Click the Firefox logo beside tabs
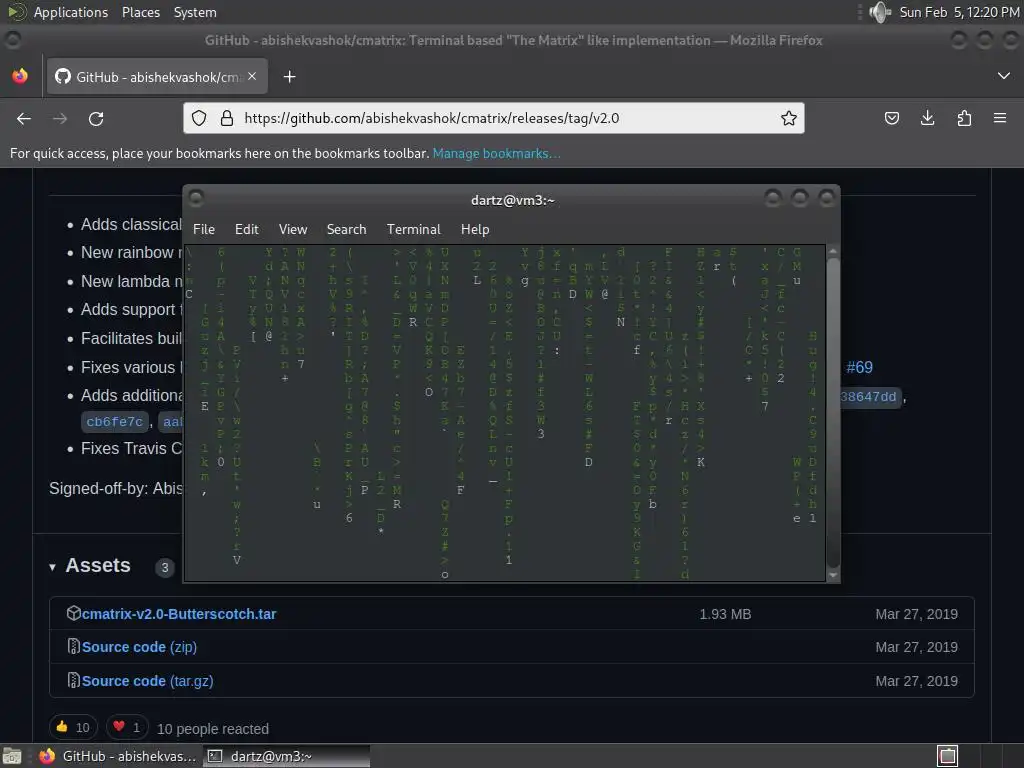This screenshot has height=768, width=1024. (x=20, y=76)
